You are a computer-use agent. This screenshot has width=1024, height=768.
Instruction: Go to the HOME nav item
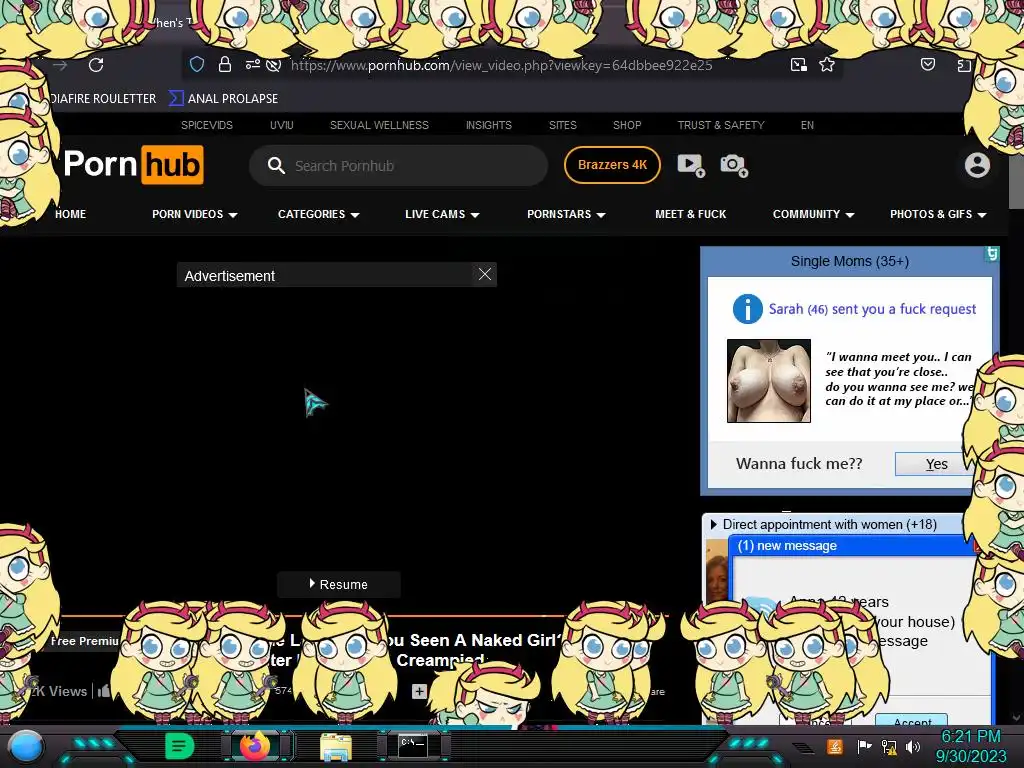(71, 214)
